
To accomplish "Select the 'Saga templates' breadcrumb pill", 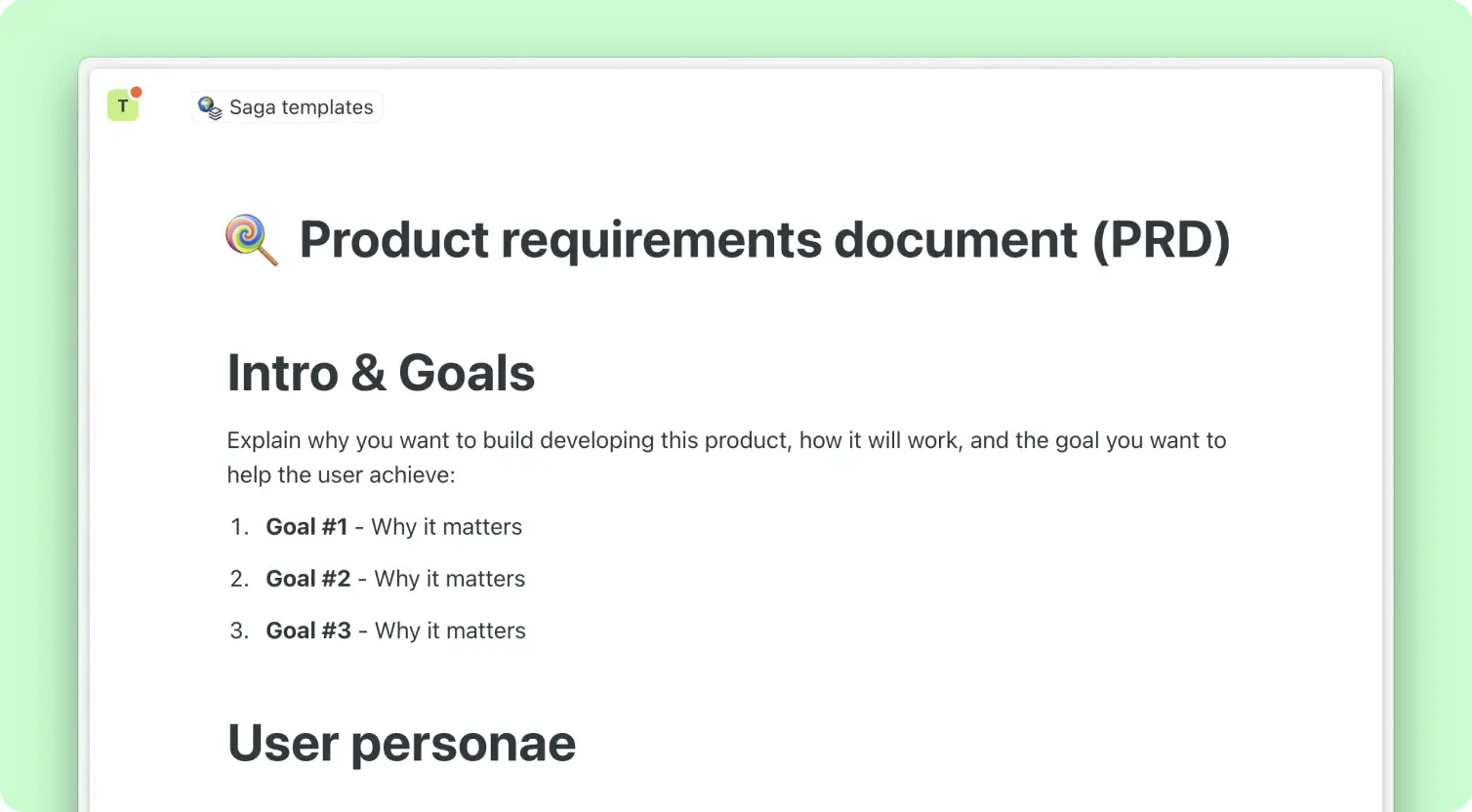I will [x=286, y=107].
